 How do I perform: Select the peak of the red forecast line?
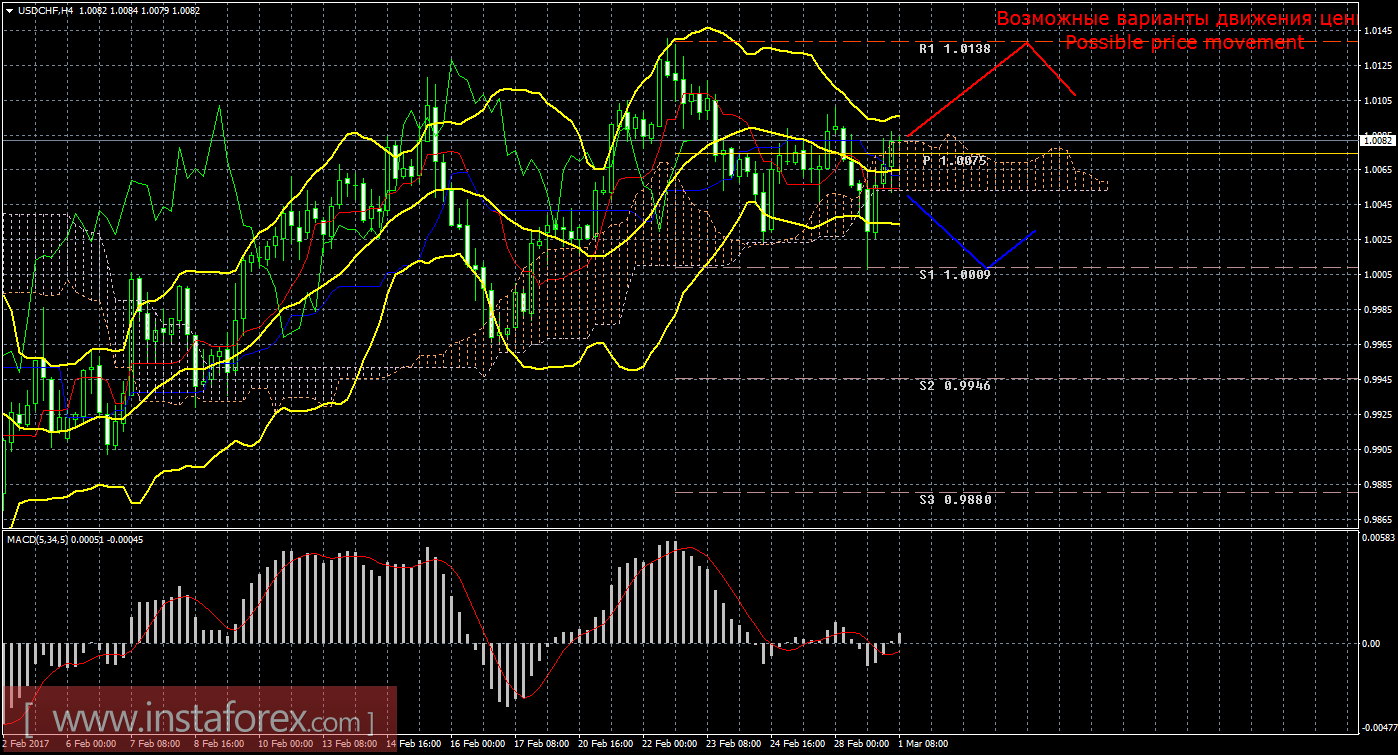point(1027,44)
